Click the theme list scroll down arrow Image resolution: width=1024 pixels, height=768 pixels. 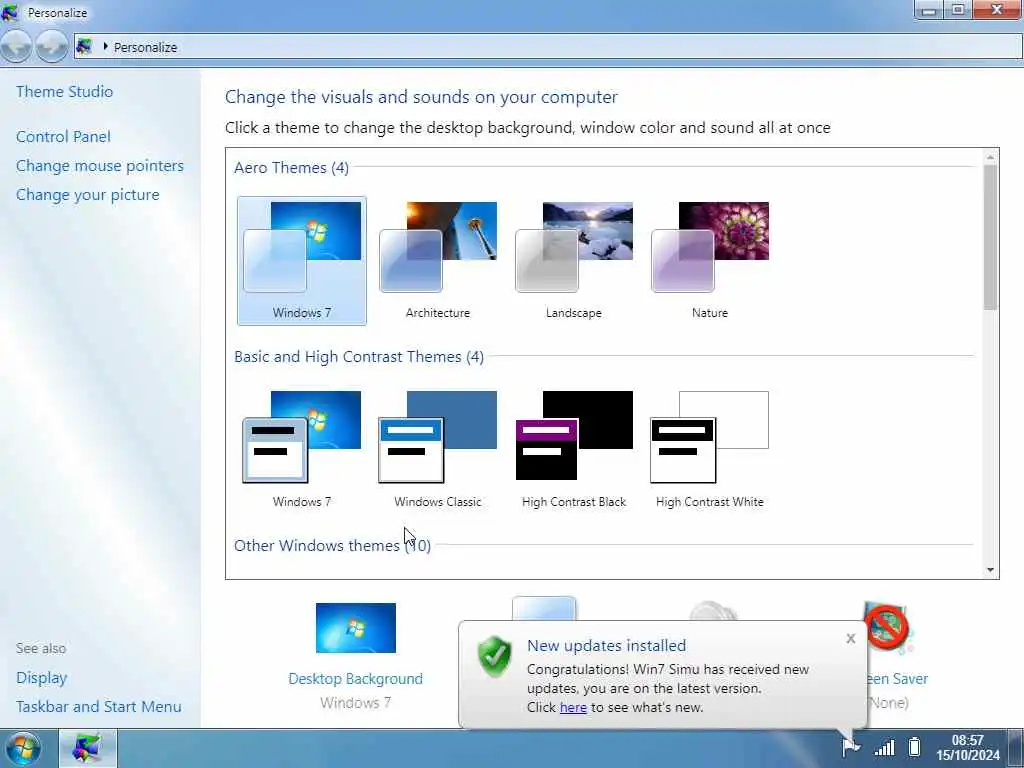(x=990, y=570)
